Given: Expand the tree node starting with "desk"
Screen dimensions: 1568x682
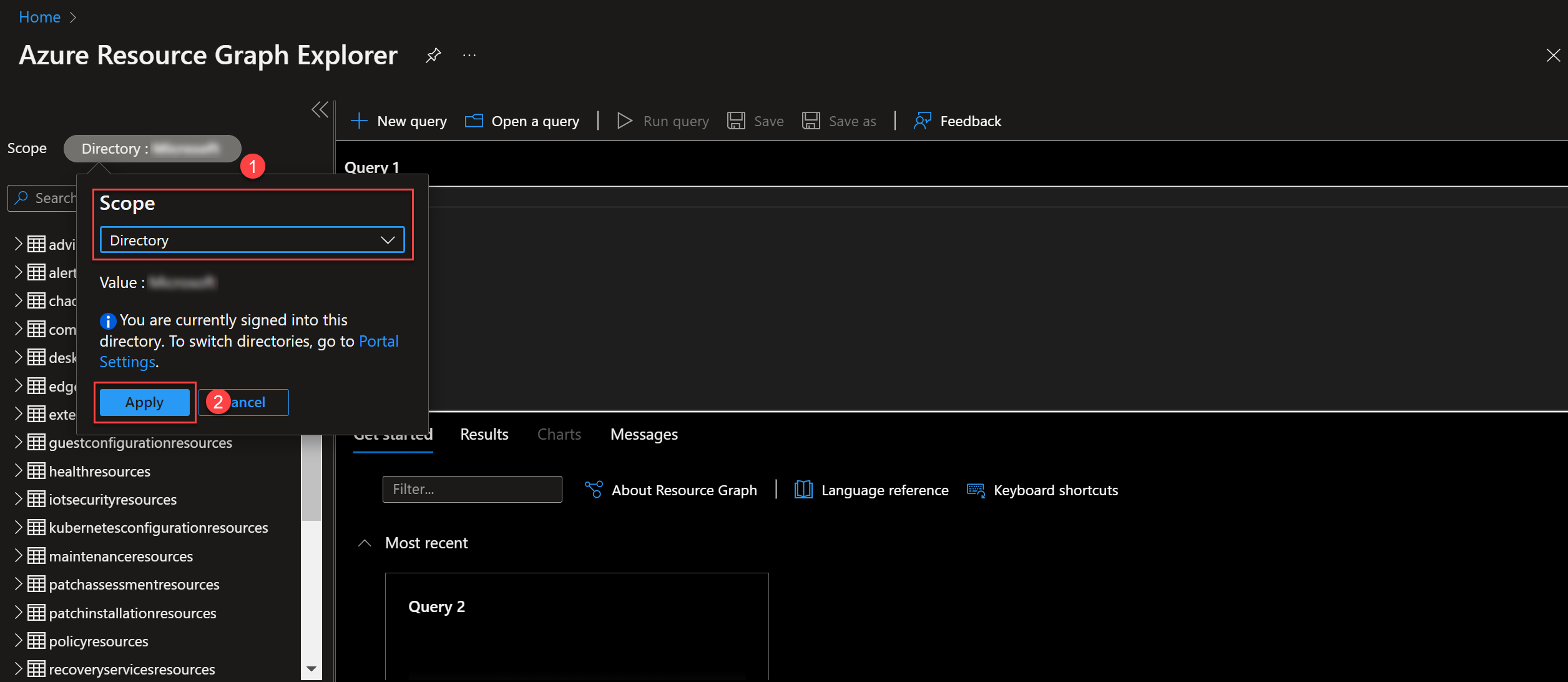Looking at the screenshot, I should click(x=18, y=357).
